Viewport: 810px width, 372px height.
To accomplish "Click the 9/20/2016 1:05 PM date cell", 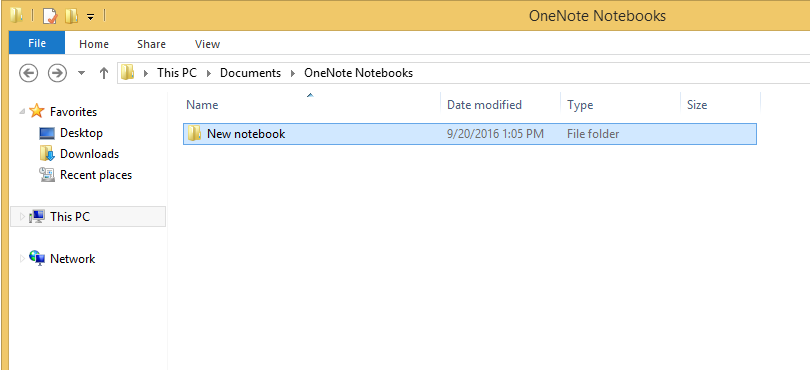I will pyautogui.click(x=495, y=134).
